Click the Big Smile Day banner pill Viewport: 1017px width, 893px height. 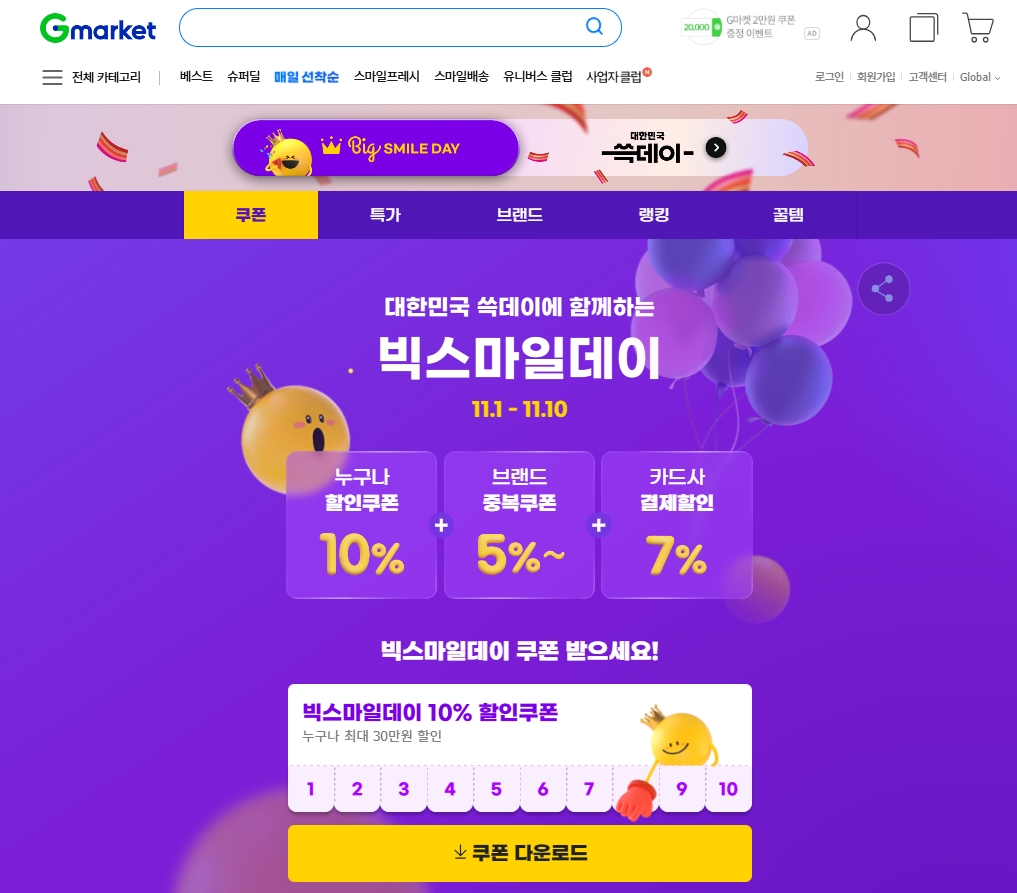376,148
